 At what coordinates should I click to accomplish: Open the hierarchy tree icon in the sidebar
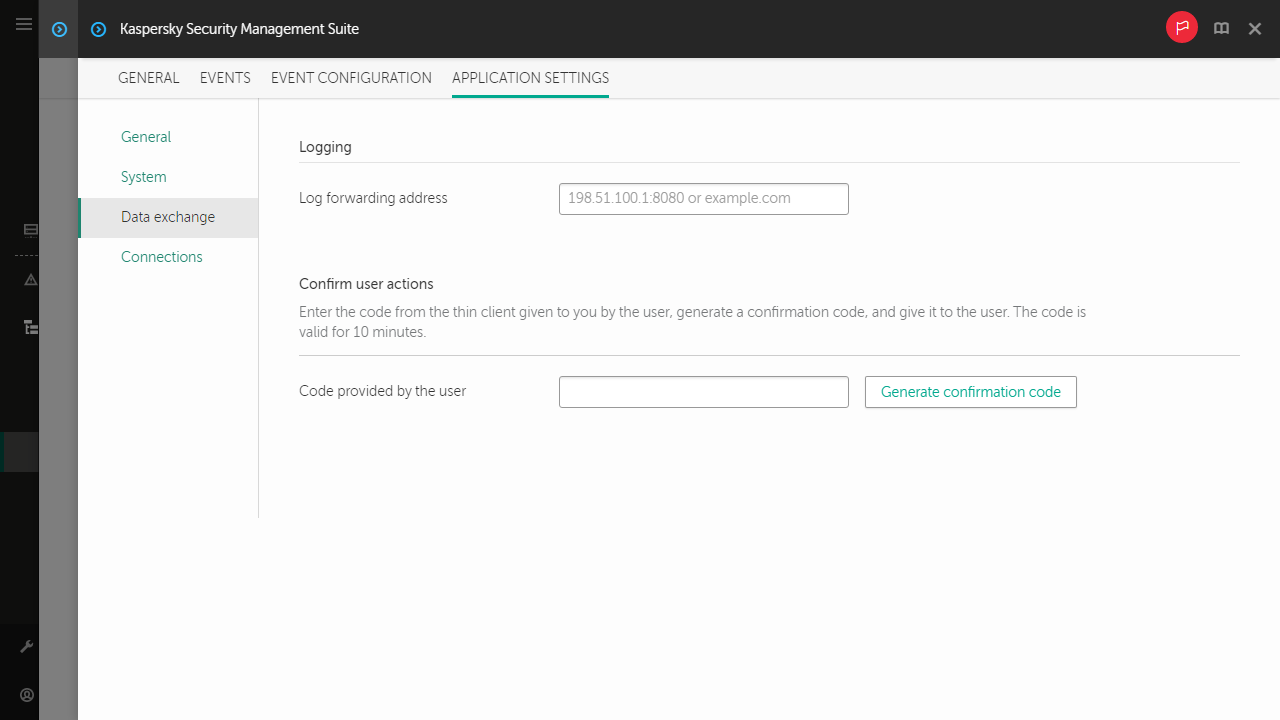30,327
